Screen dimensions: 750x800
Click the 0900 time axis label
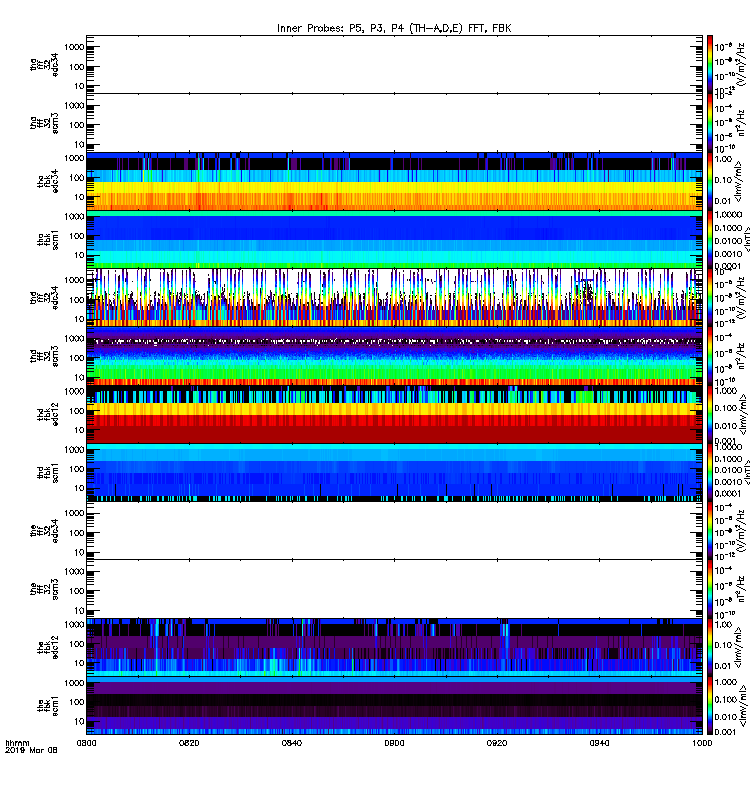point(394,743)
